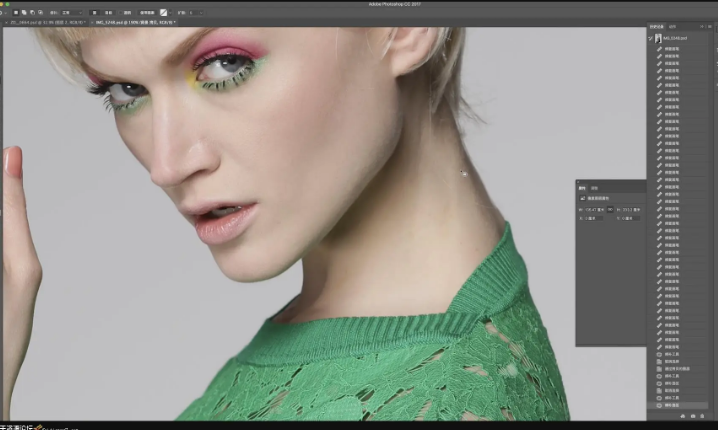Switch to the ZEI_0664.psd document tab
Viewport: 718px width, 430px height.
[45, 22]
